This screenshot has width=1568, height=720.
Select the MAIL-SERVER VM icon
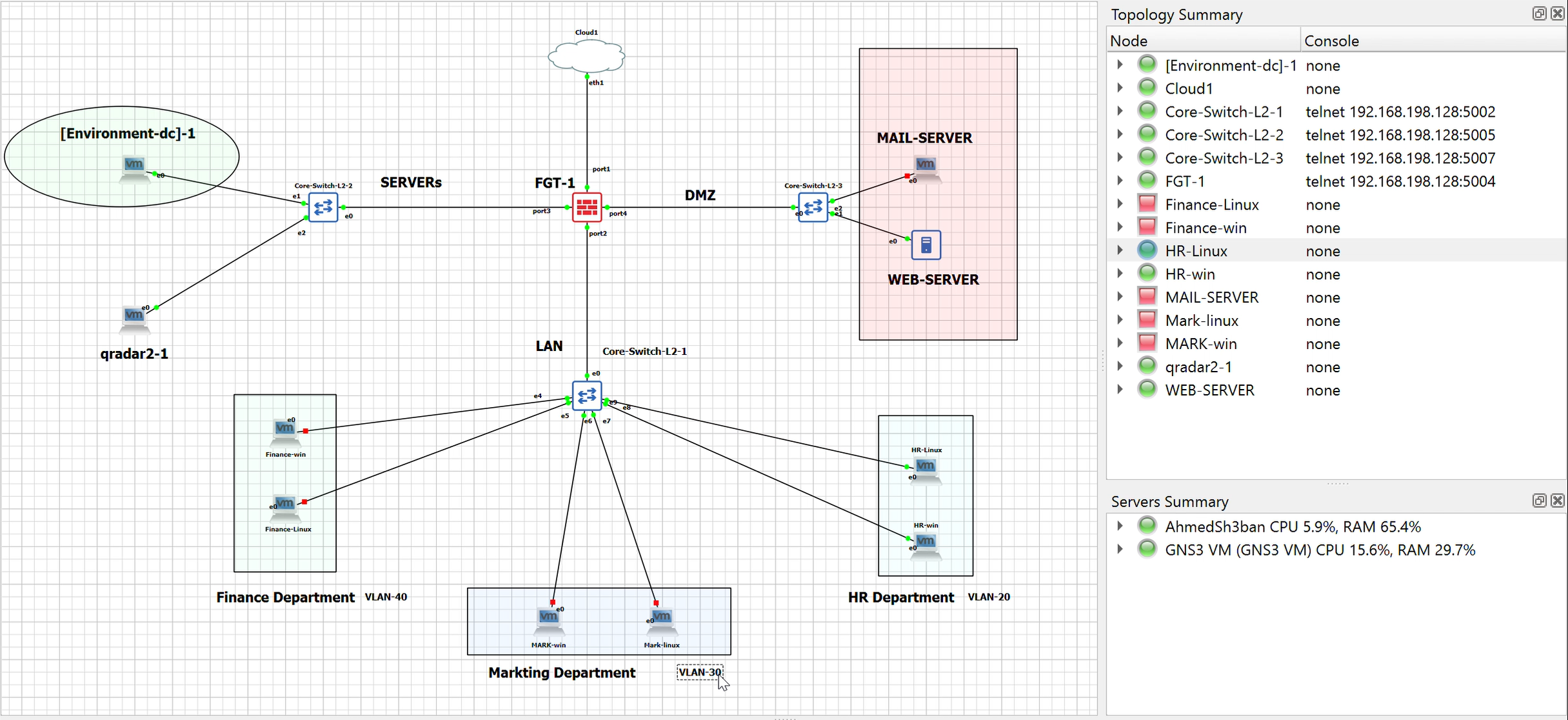click(x=926, y=166)
